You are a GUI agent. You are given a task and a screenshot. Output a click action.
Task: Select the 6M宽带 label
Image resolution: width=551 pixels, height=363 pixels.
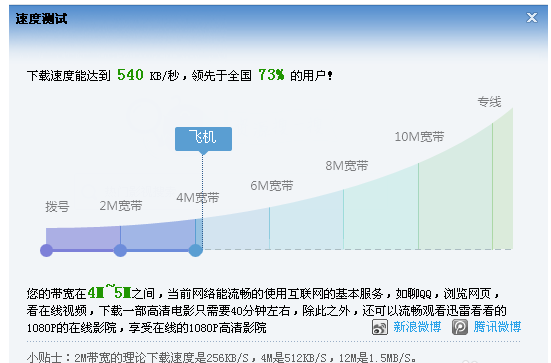pos(272,186)
